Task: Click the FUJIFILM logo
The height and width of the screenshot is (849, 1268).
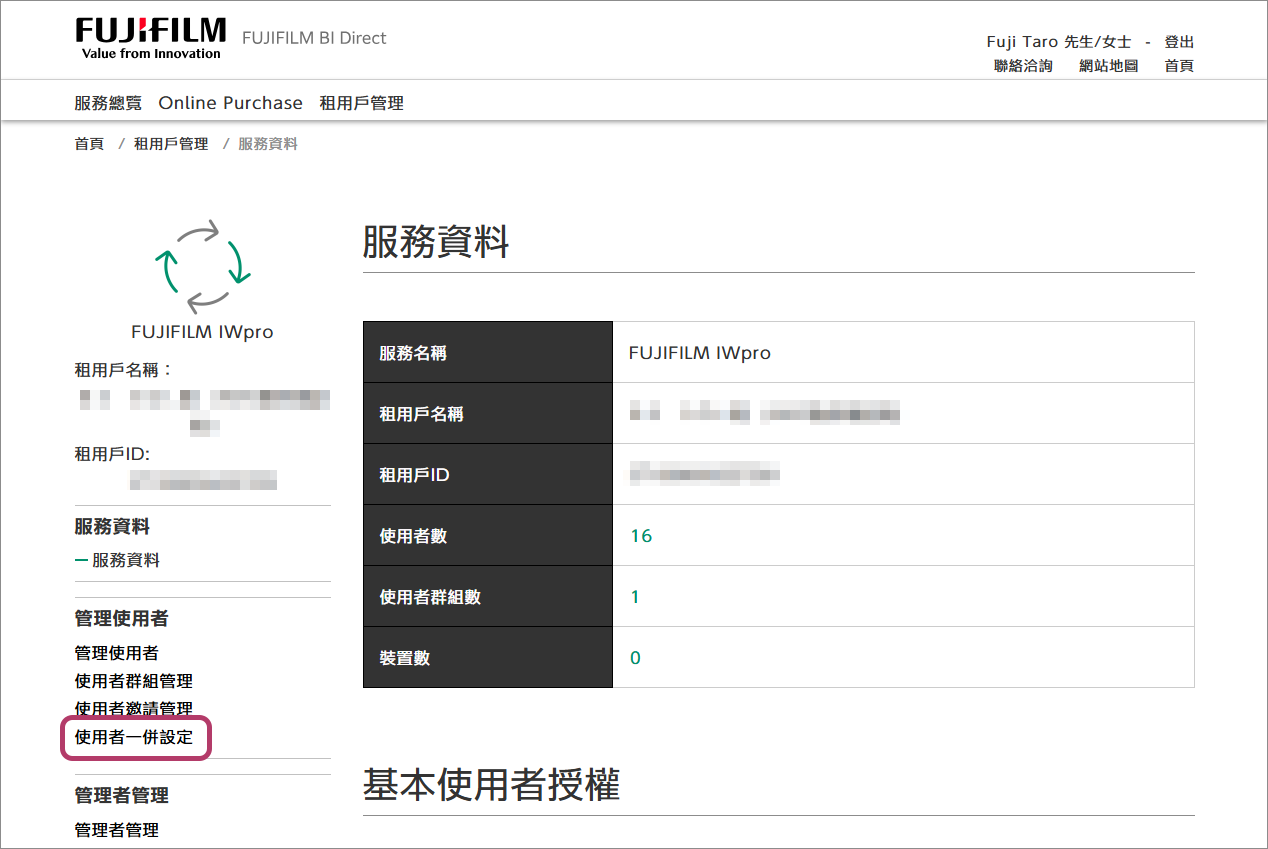Action: [151, 38]
